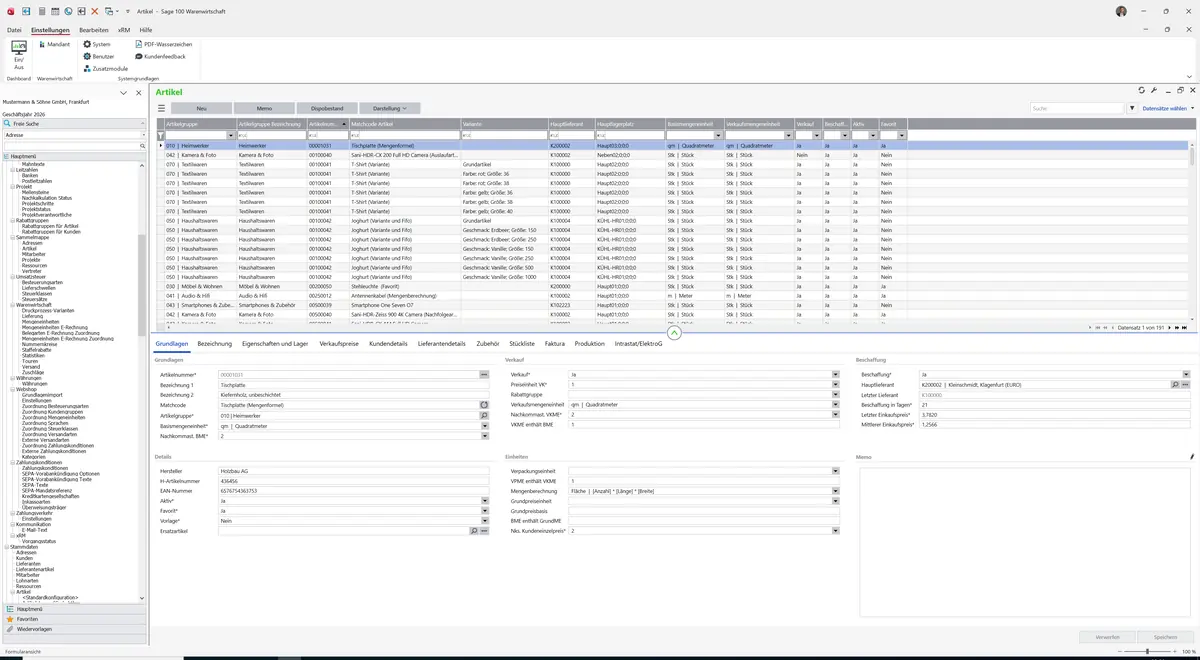Open the Darstellung dropdown button
Viewport: 1200px width, 660px height.
pyautogui.click(x=390, y=108)
